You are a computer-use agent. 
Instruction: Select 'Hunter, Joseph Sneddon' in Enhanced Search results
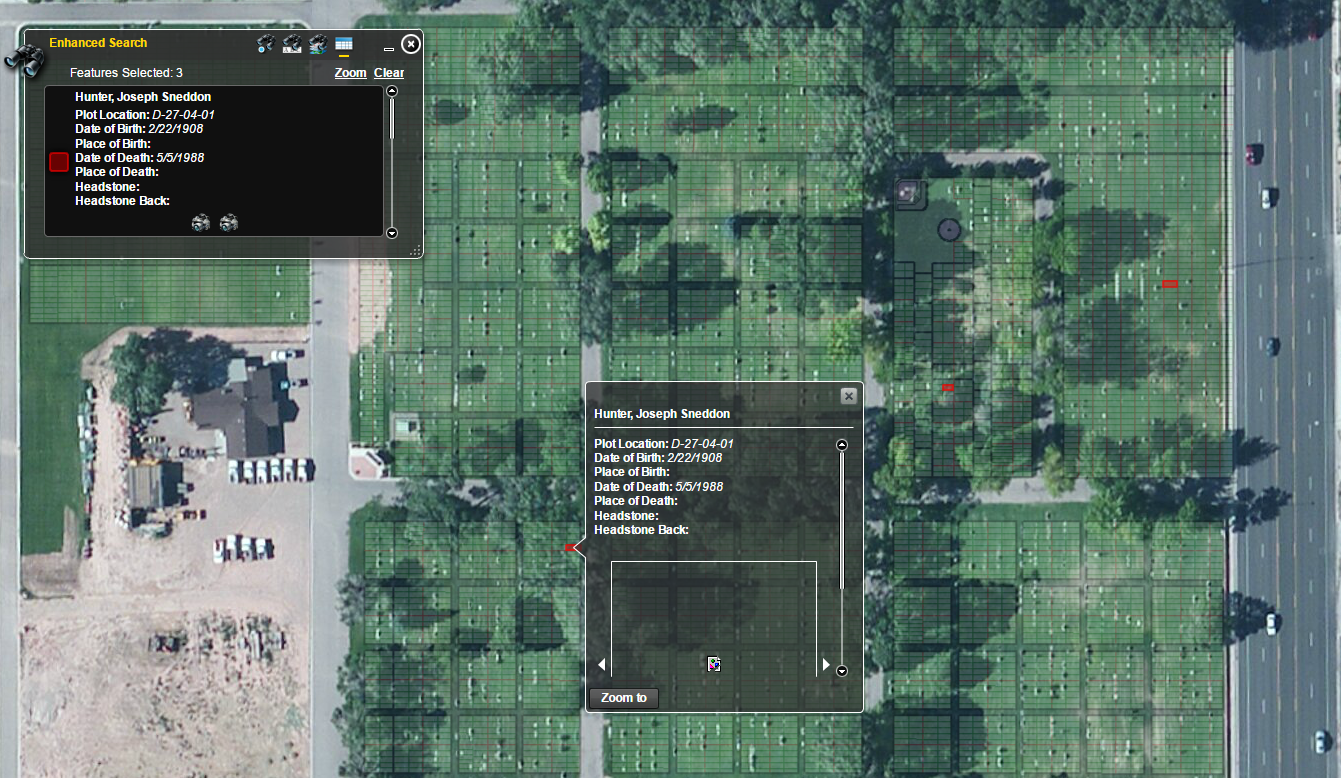click(x=143, y=97)
